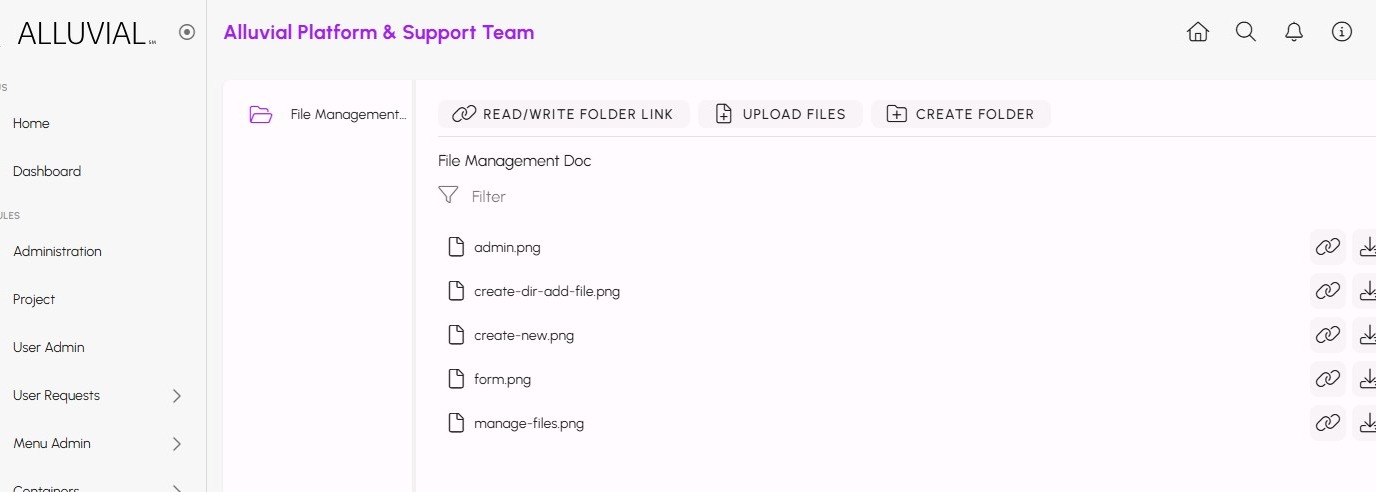The height and width of the screenshot is (492, 1376).
Task: Select admin.png file name
Action: pos(507,247)
